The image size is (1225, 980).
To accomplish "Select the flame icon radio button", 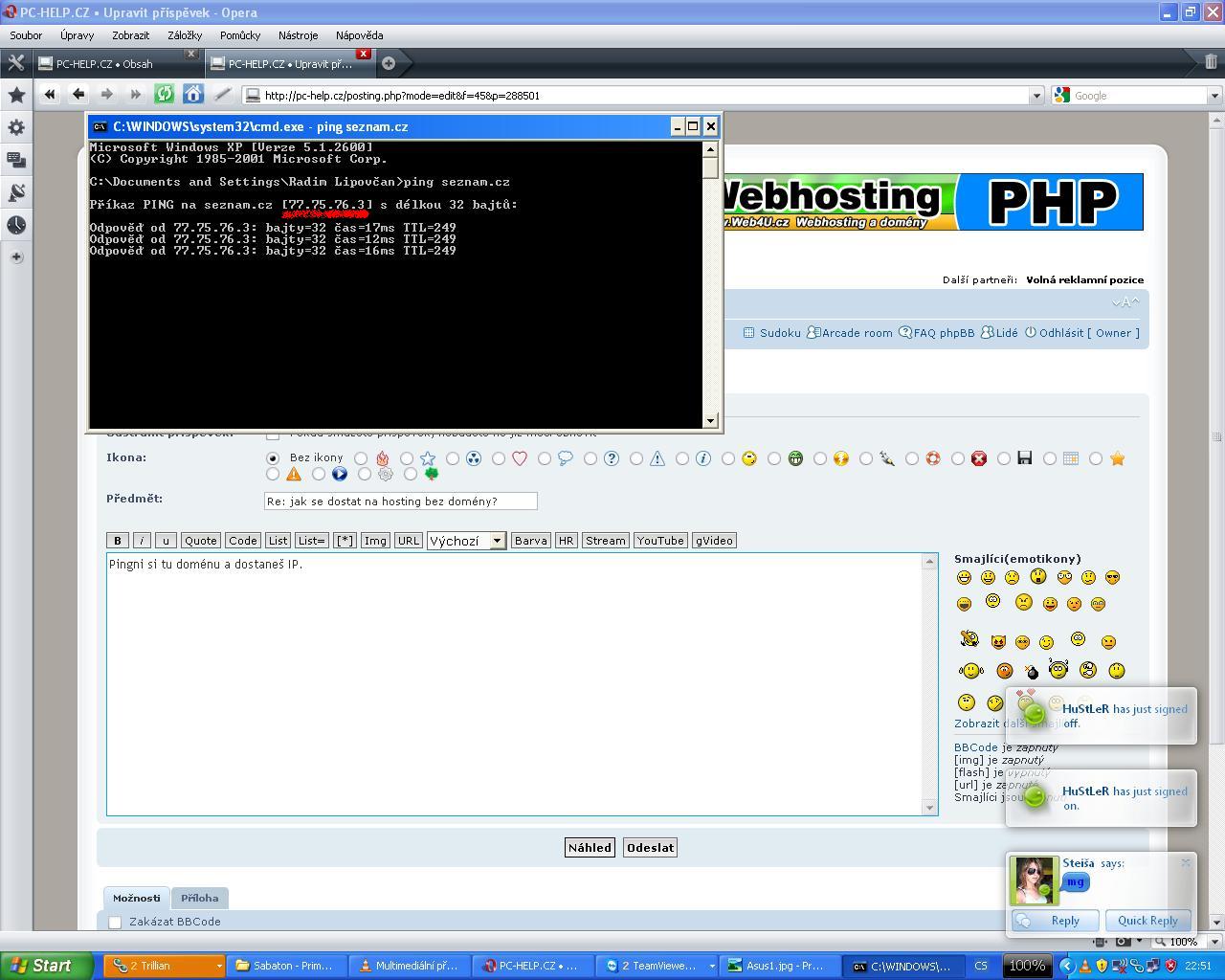I will [x=361, y=458].
